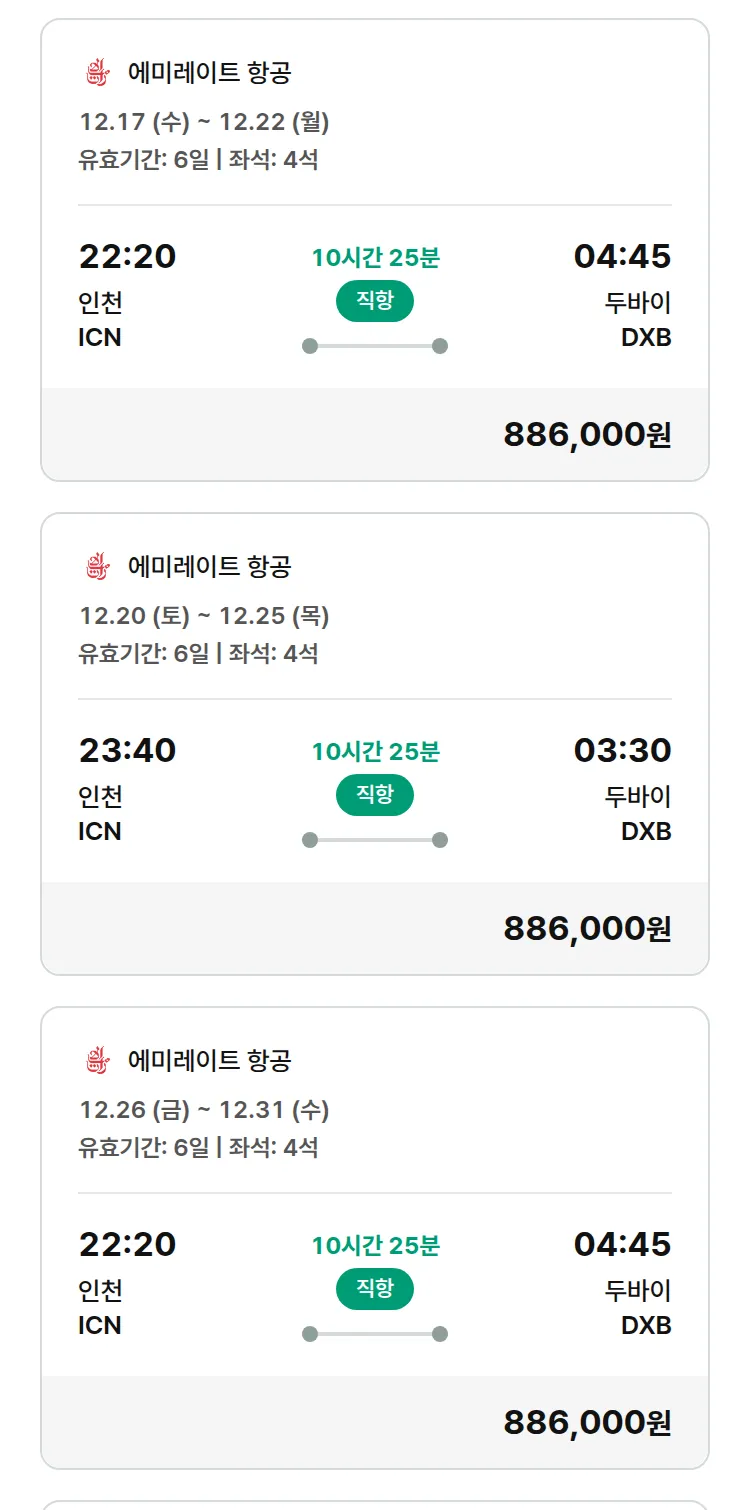Select 886,000원 price for 12.17 flight

click(587, 435)
